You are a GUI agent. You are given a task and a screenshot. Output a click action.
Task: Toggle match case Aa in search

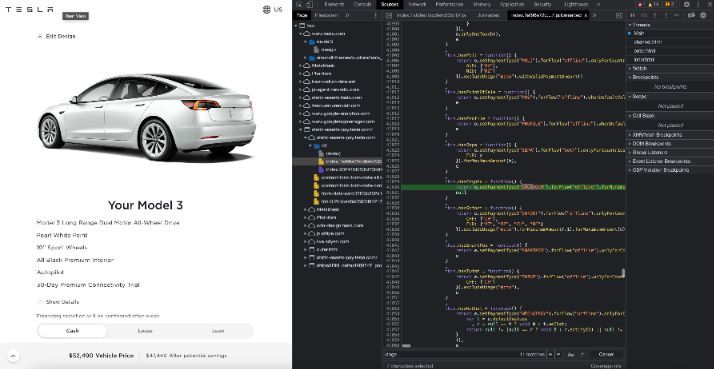coord(571,354)
